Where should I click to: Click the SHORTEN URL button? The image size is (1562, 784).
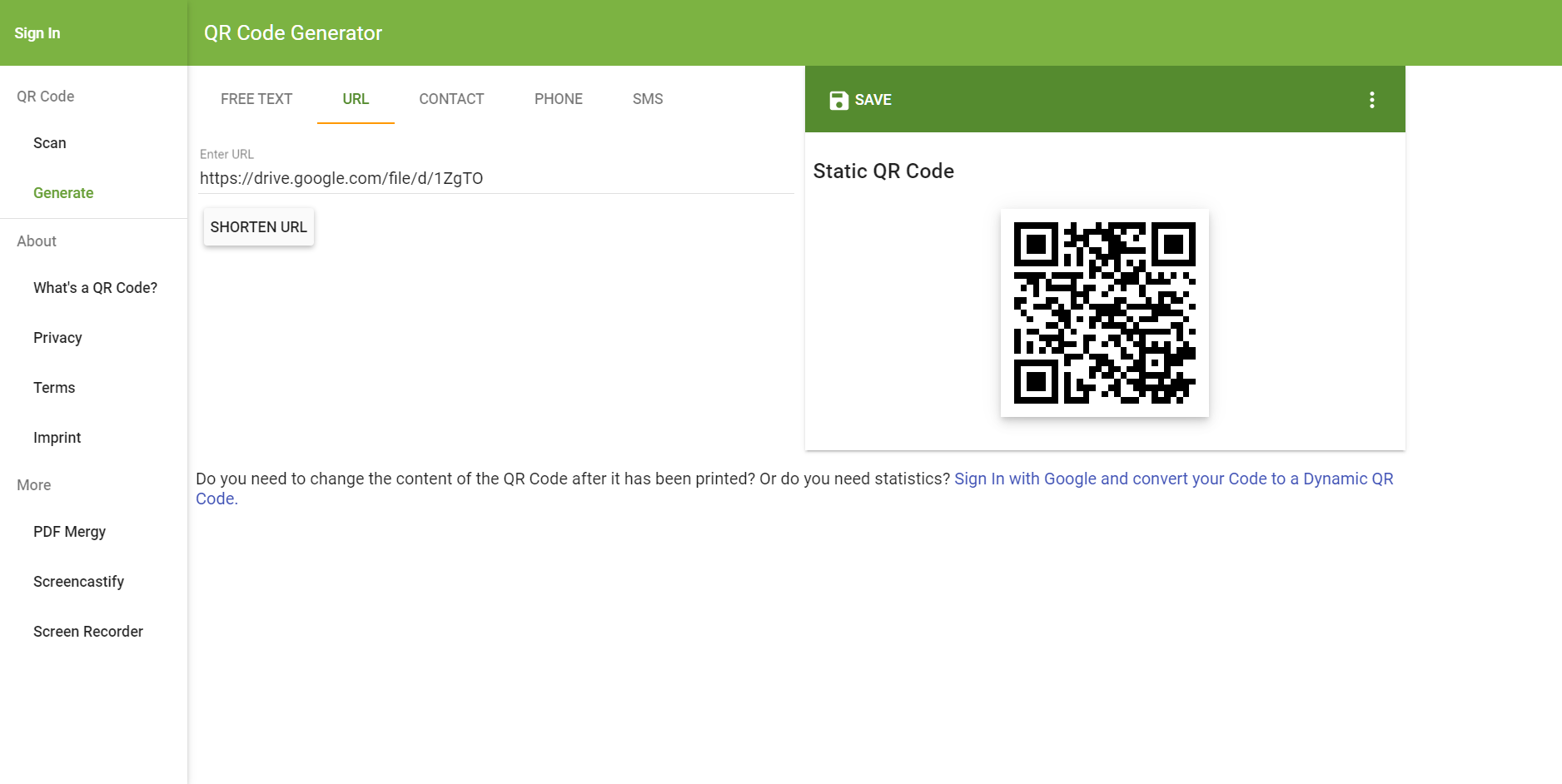pyautogui.click(x=259, y=227)
